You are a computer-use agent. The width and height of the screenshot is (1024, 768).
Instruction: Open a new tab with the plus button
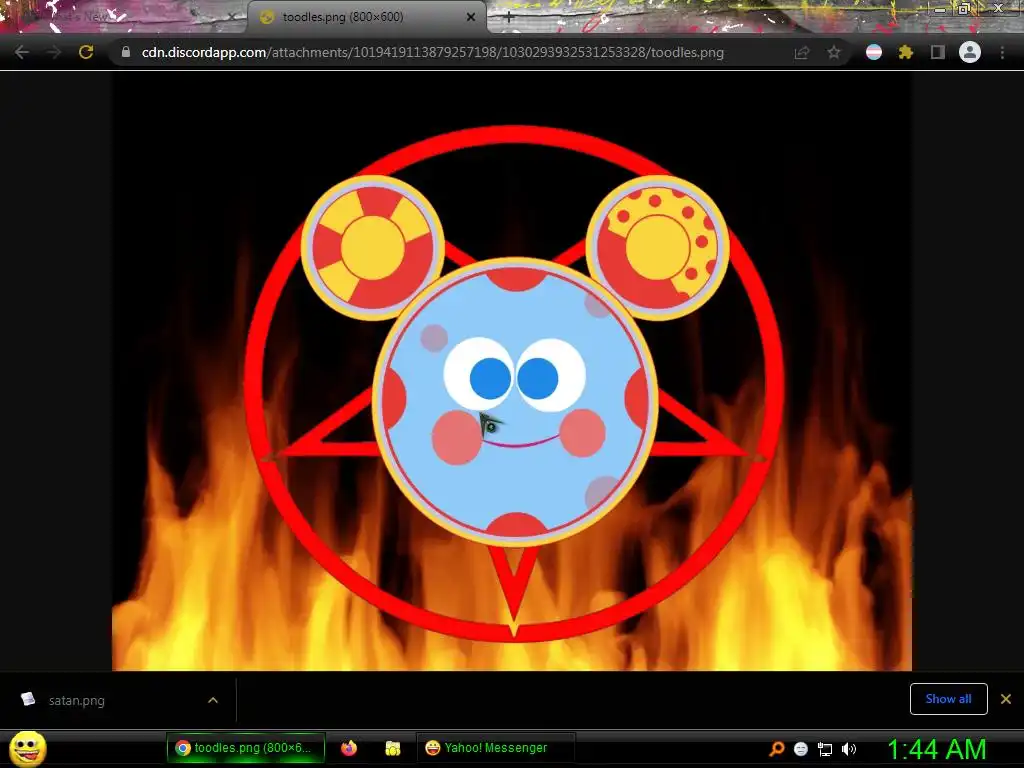[x=509, y=18]
